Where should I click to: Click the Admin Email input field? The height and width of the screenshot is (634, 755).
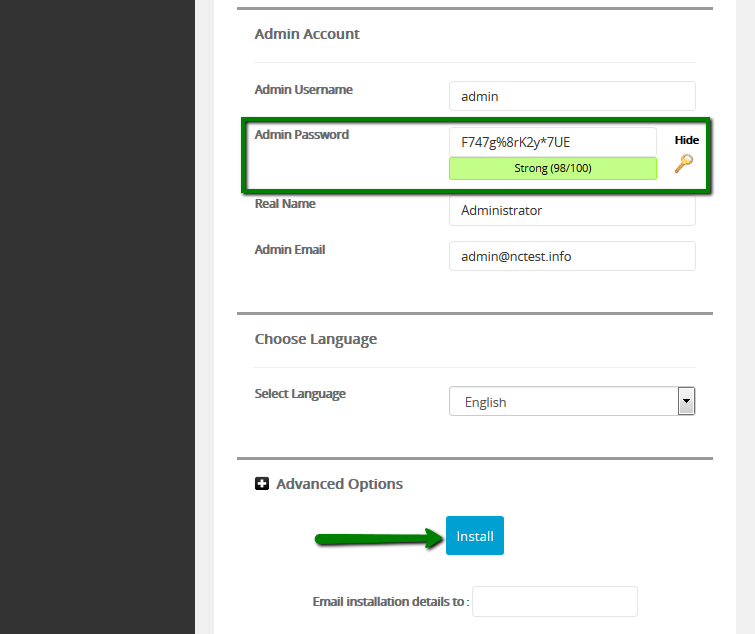click(572, 256)
